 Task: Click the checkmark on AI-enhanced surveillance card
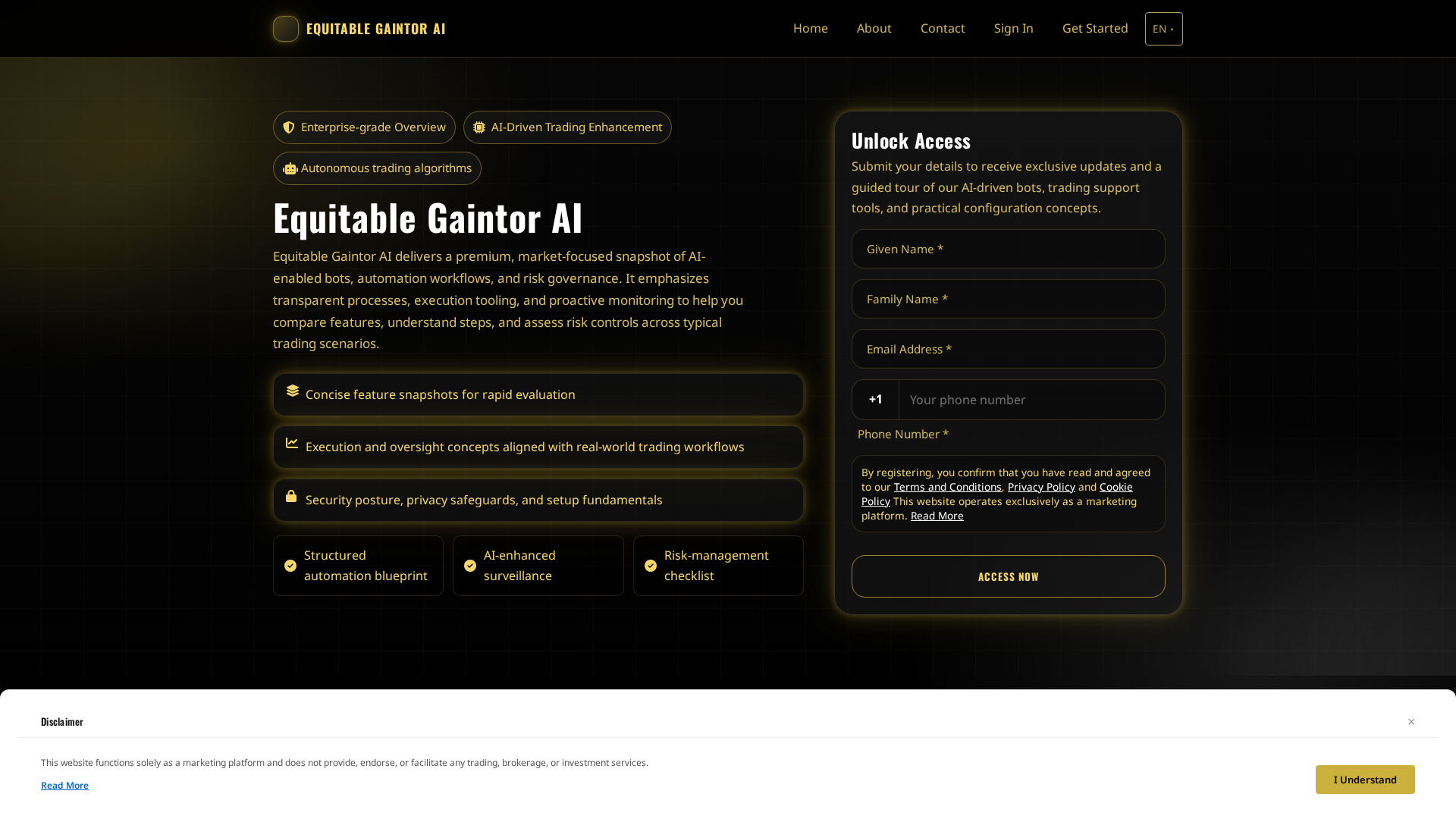pos(470,565)
